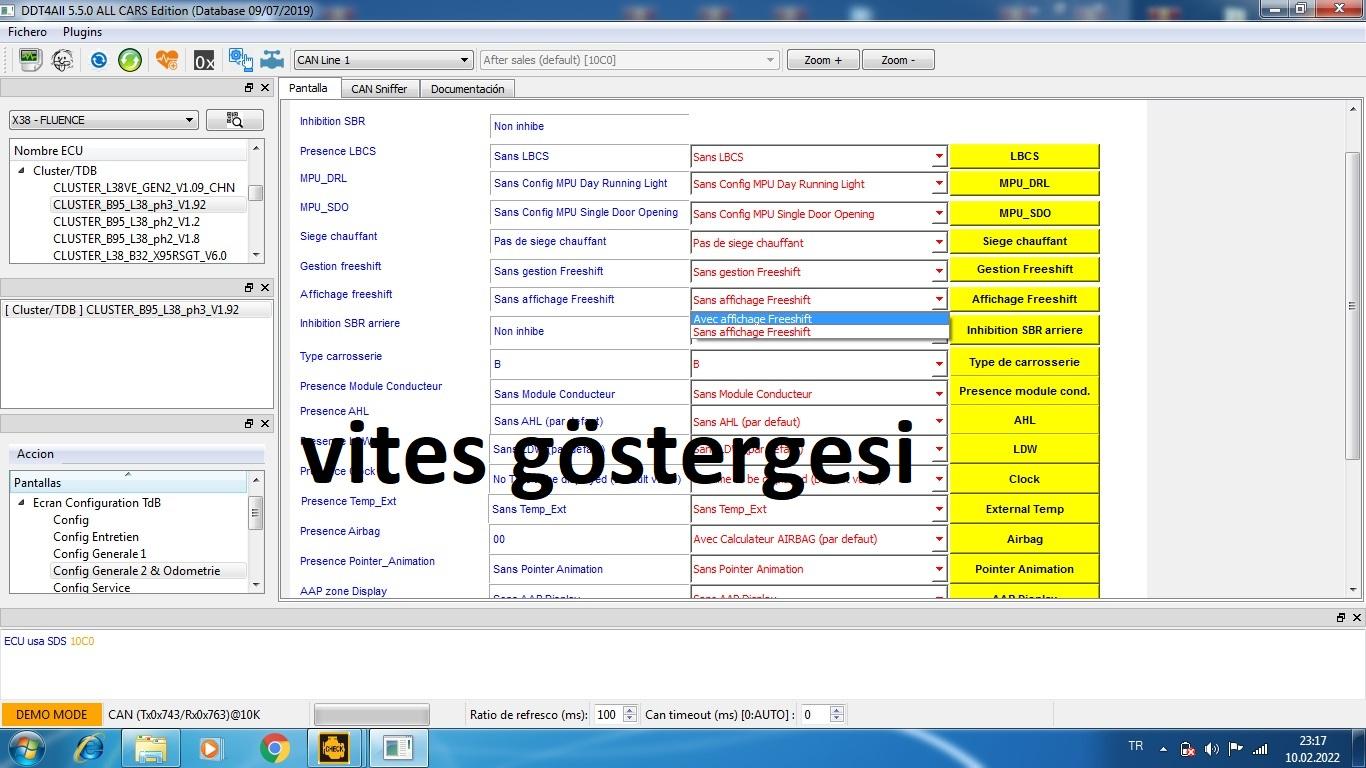Collapse the Cluster/TDB tree node

pyautogui.click(x=21, y=171)
